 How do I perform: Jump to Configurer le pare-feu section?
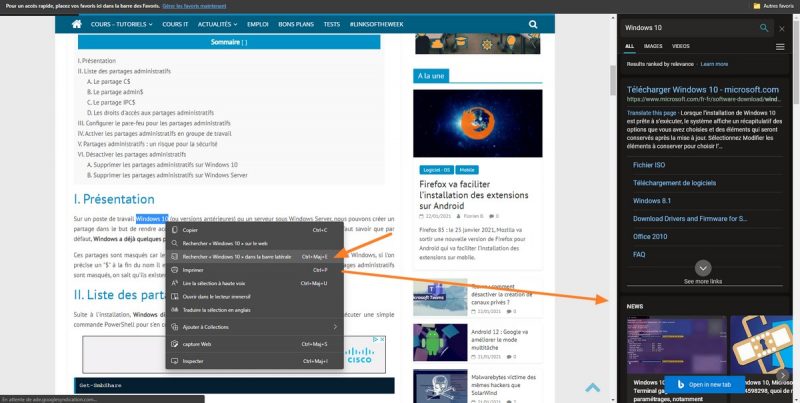(x=154, y=123)
